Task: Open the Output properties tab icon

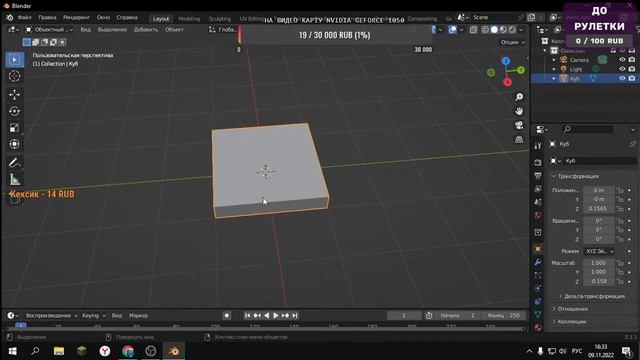Action: [538, 176]
